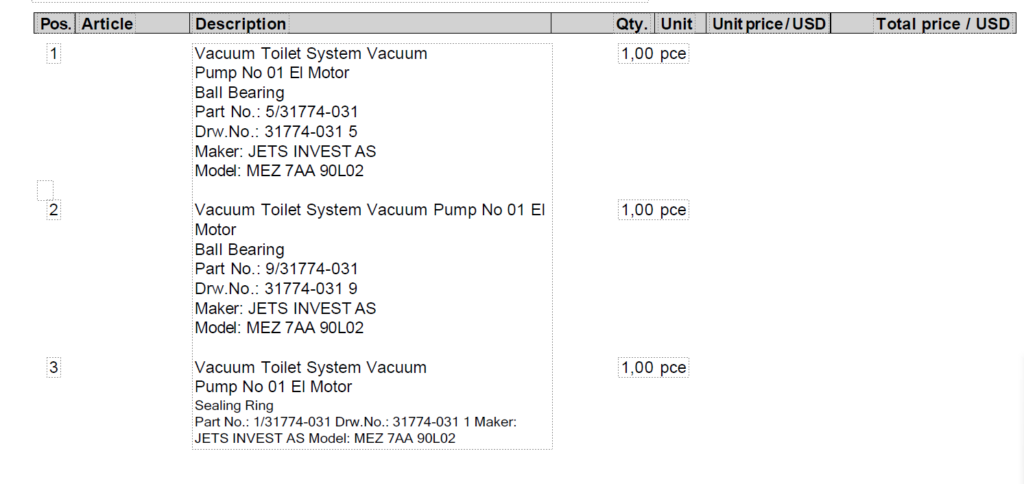Click Drw.No.: 31774-031 5 line
The image size is (1024, 484).
[x=276, y=132]
